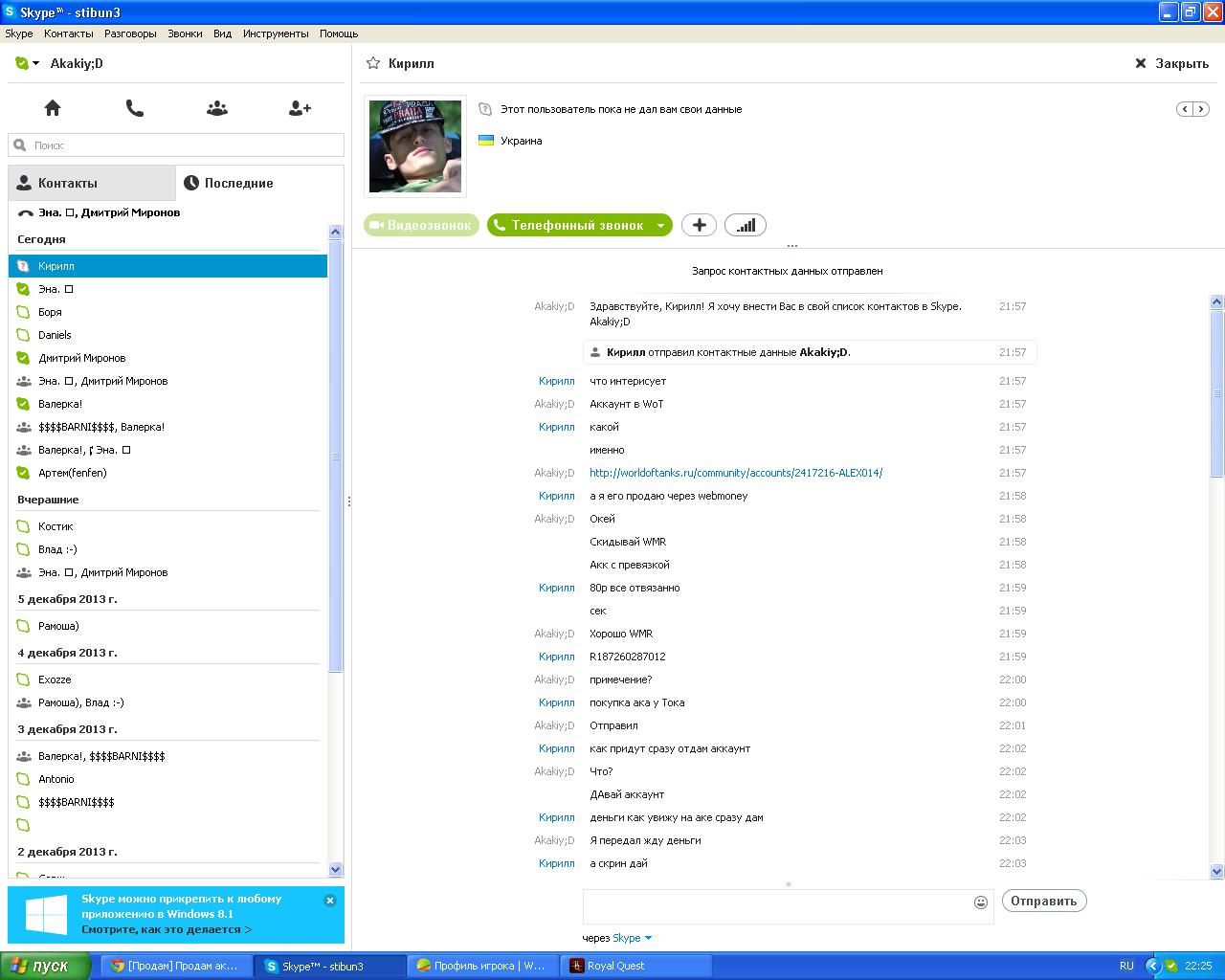Click the RU language indicator
Screen dimensions: 1225x980
(x=1126, y=966)
